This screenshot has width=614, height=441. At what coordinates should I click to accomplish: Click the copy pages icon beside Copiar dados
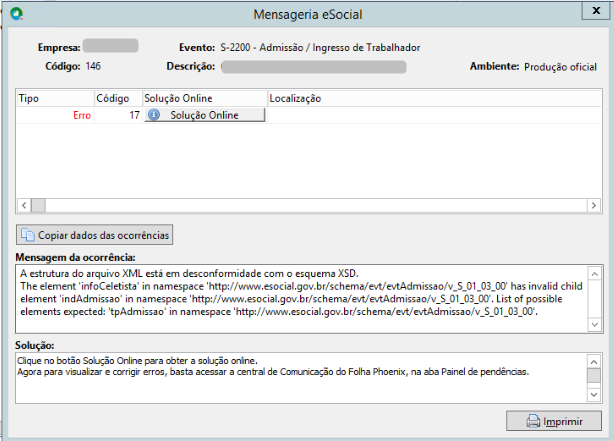click(28, 235)
